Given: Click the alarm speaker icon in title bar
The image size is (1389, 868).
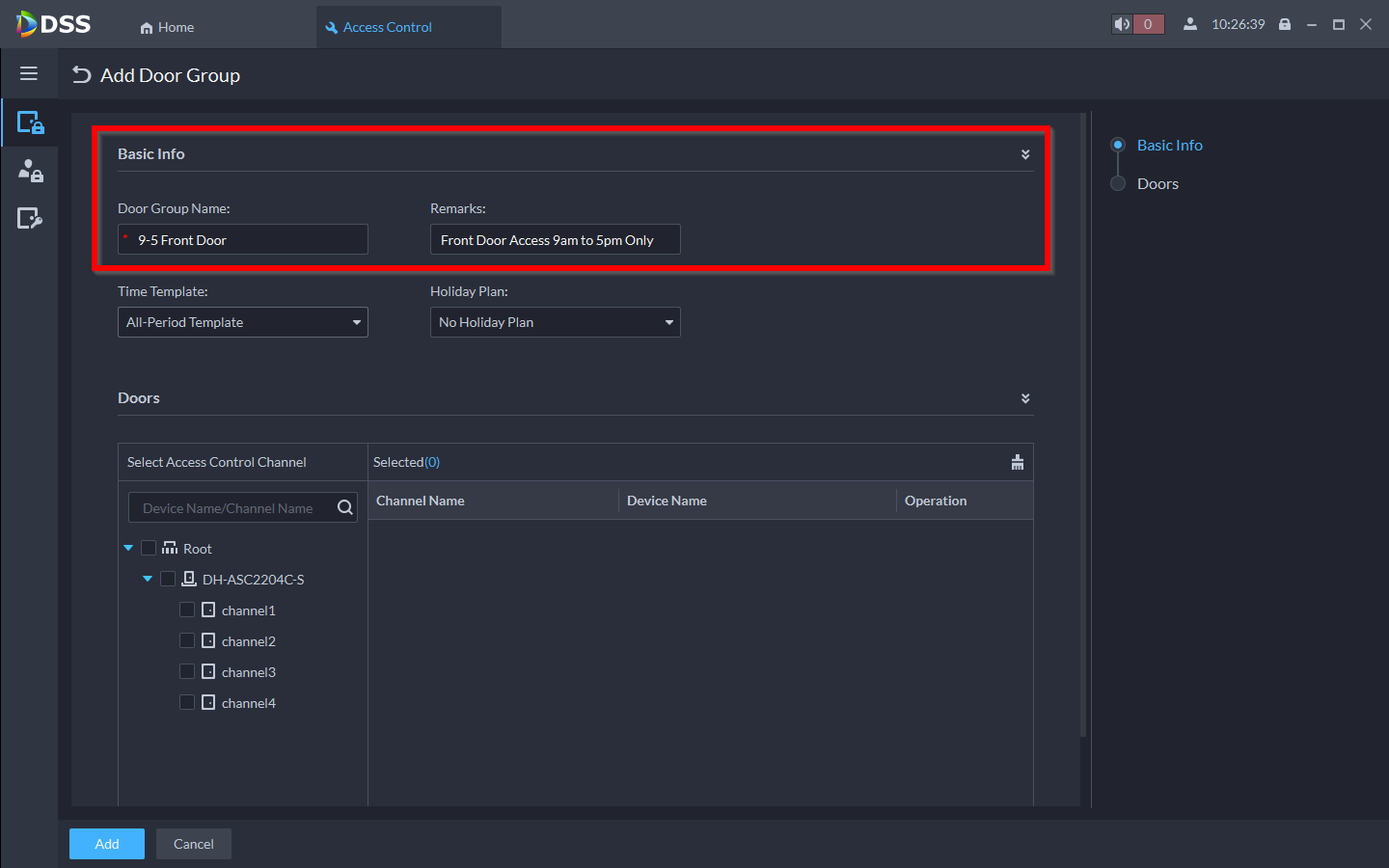Looking at the screenshot, I should tap(1122, 25).
